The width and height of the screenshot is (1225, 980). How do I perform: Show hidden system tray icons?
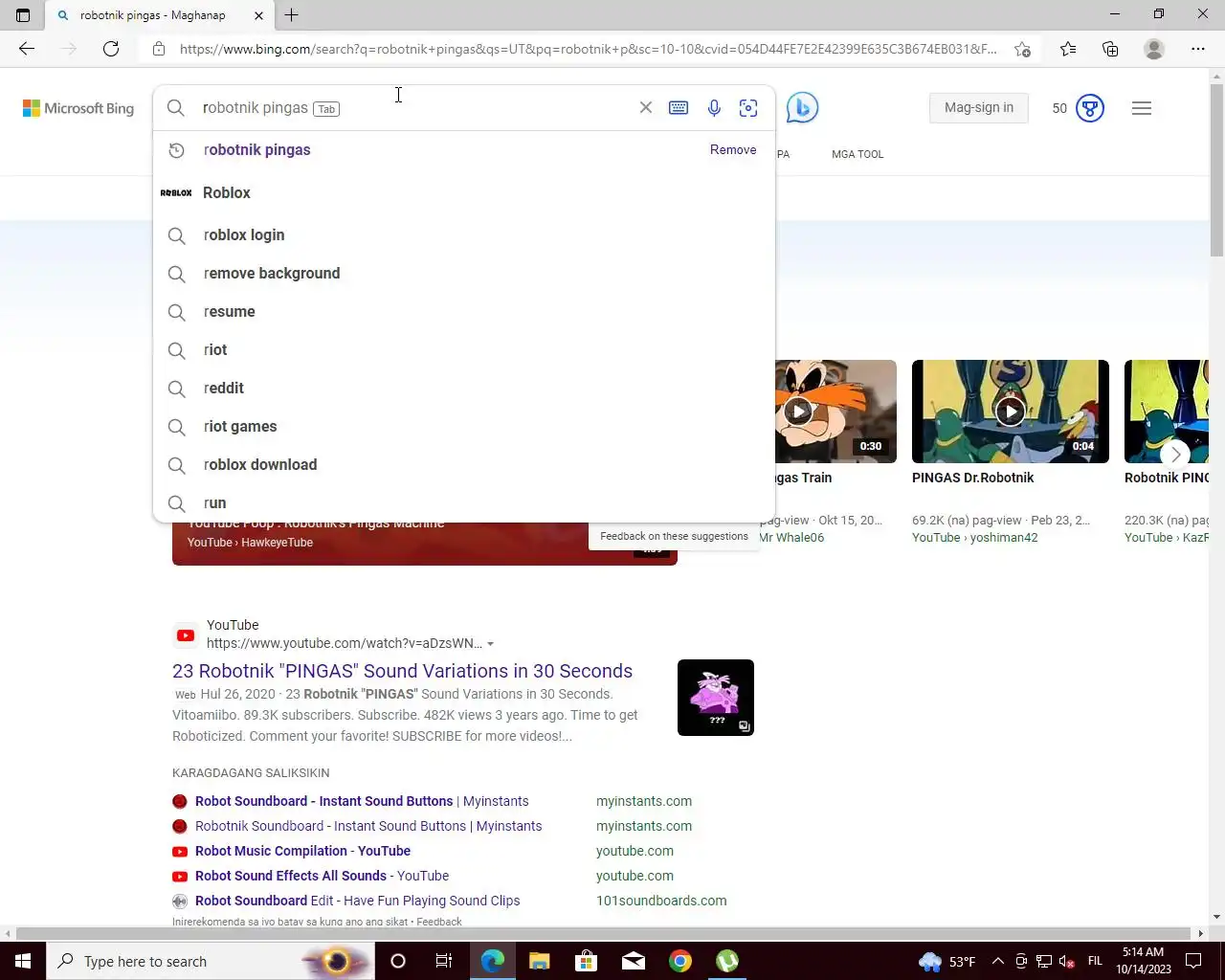pos(998,961)
